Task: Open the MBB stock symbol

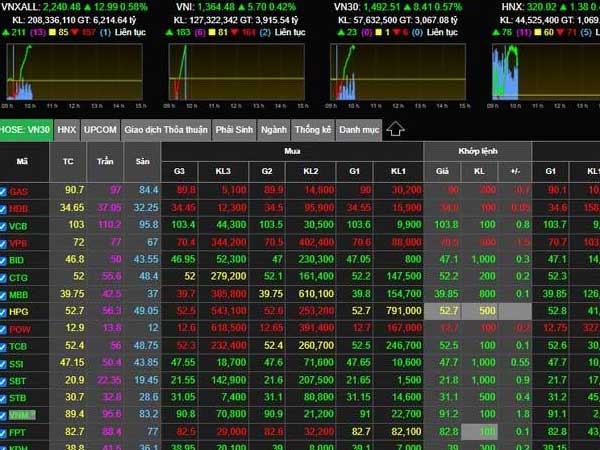Action: [x=18, y=295]
